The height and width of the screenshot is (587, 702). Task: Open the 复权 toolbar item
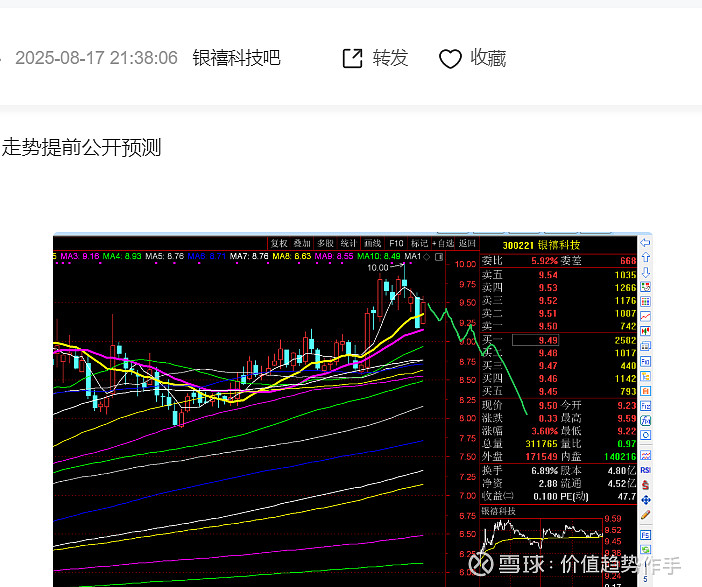point(279,244)
